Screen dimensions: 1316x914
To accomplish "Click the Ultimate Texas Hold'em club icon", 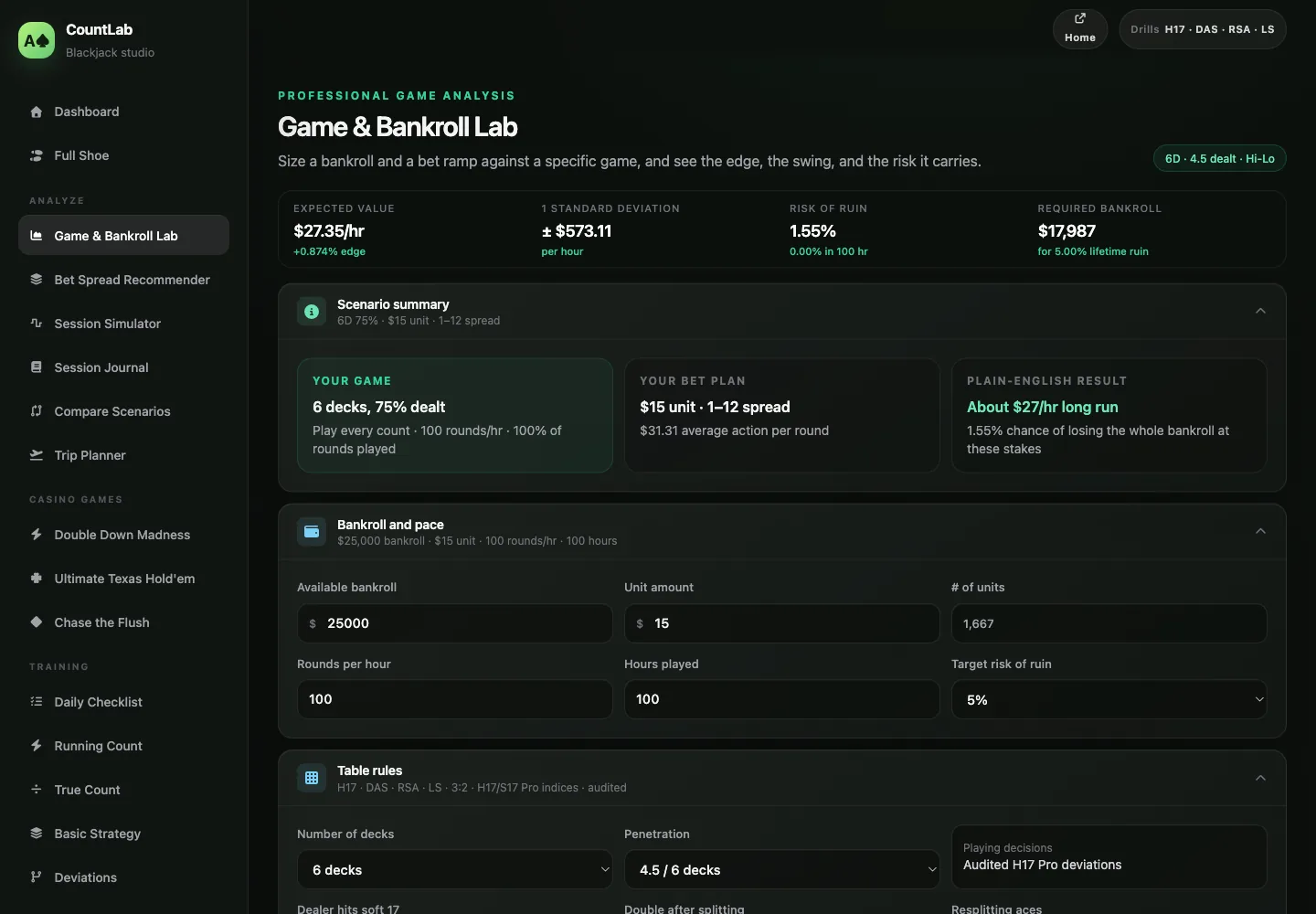I will pos(37,579).
